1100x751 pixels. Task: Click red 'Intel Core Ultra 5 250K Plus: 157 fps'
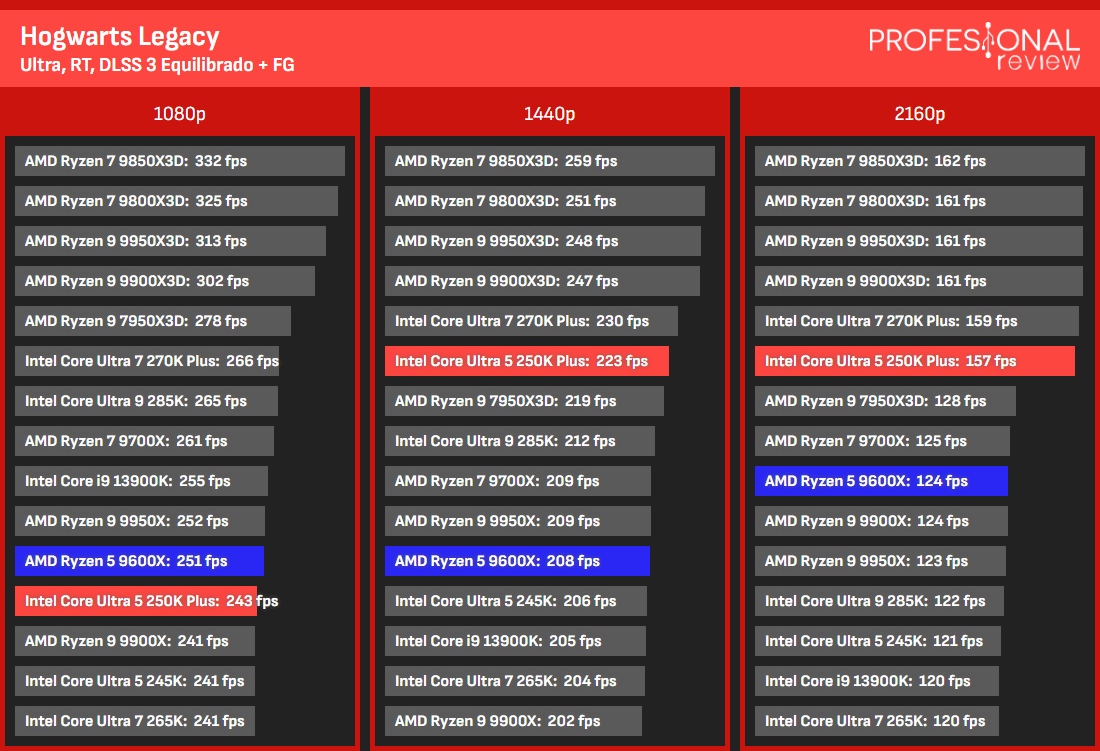(915, 361)
